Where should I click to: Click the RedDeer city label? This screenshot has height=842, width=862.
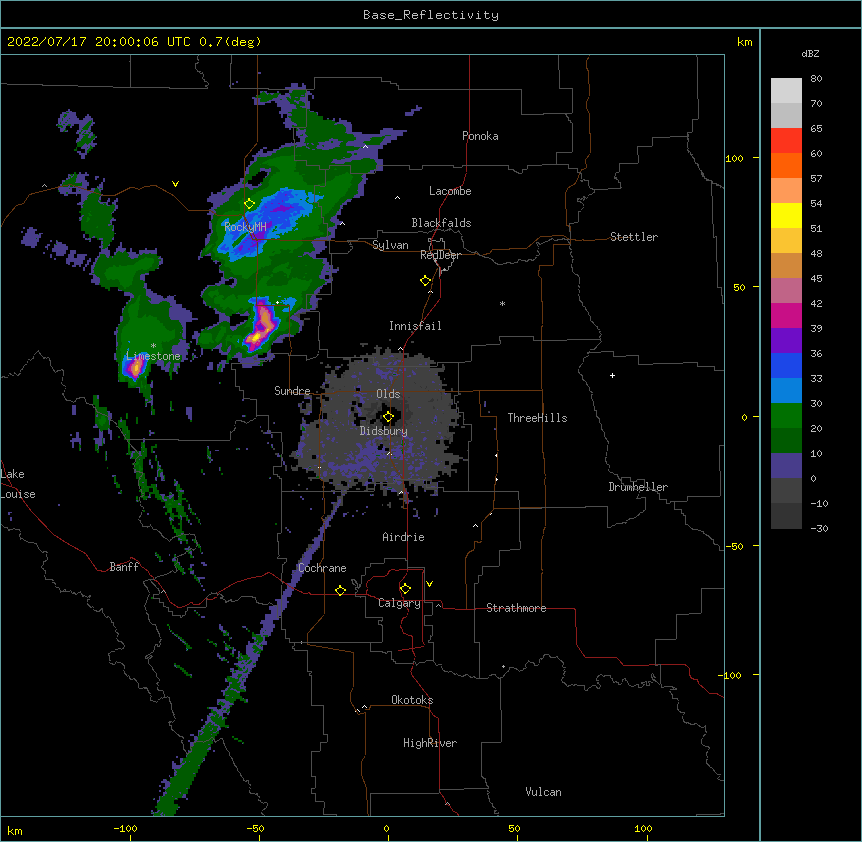point(440,255)
